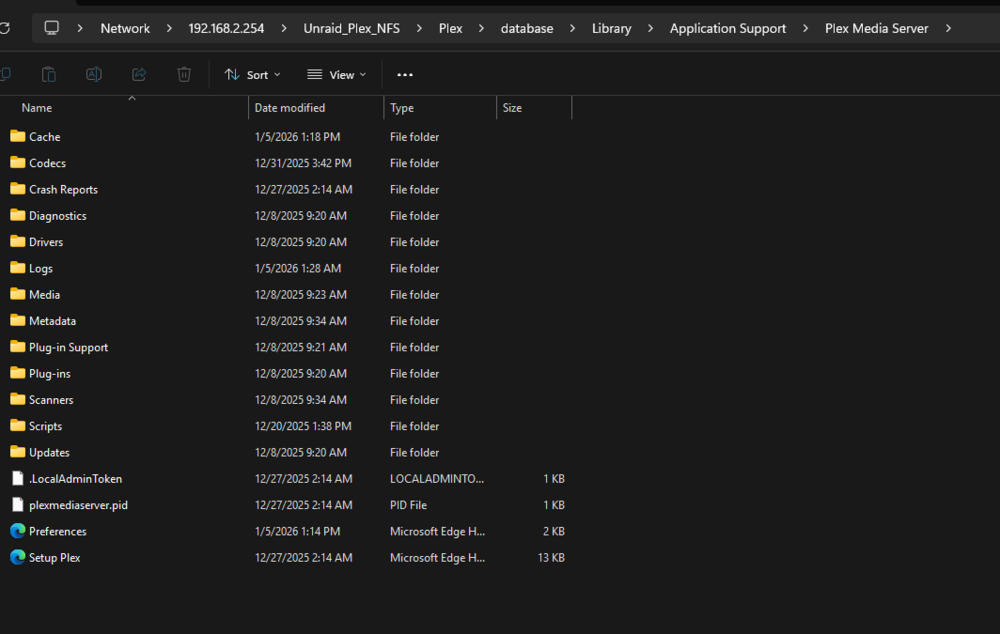Expand the chevron after 192.168.2.254

click(x=284, y=28)
